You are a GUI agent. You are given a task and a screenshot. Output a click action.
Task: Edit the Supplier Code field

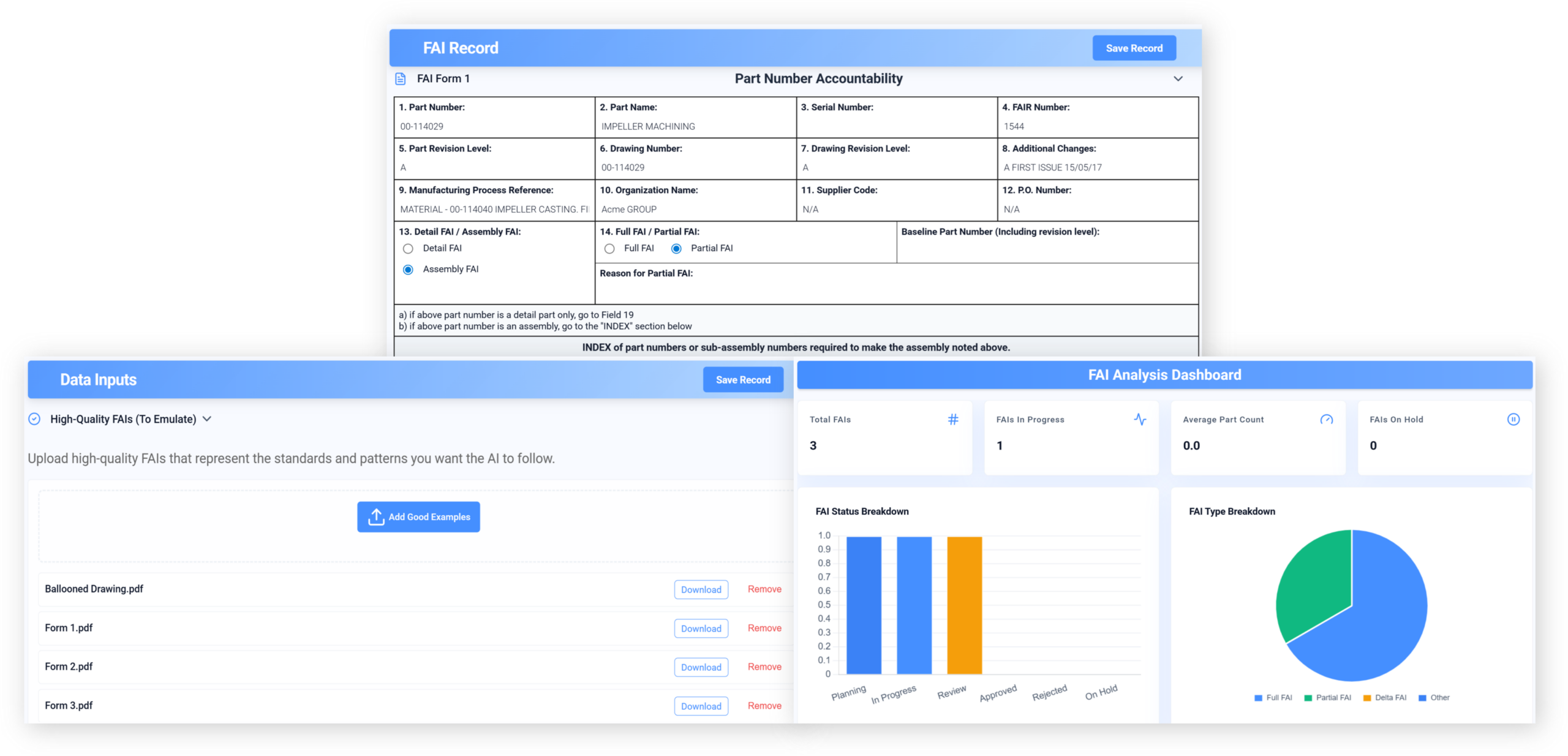[x=896, y=209]
